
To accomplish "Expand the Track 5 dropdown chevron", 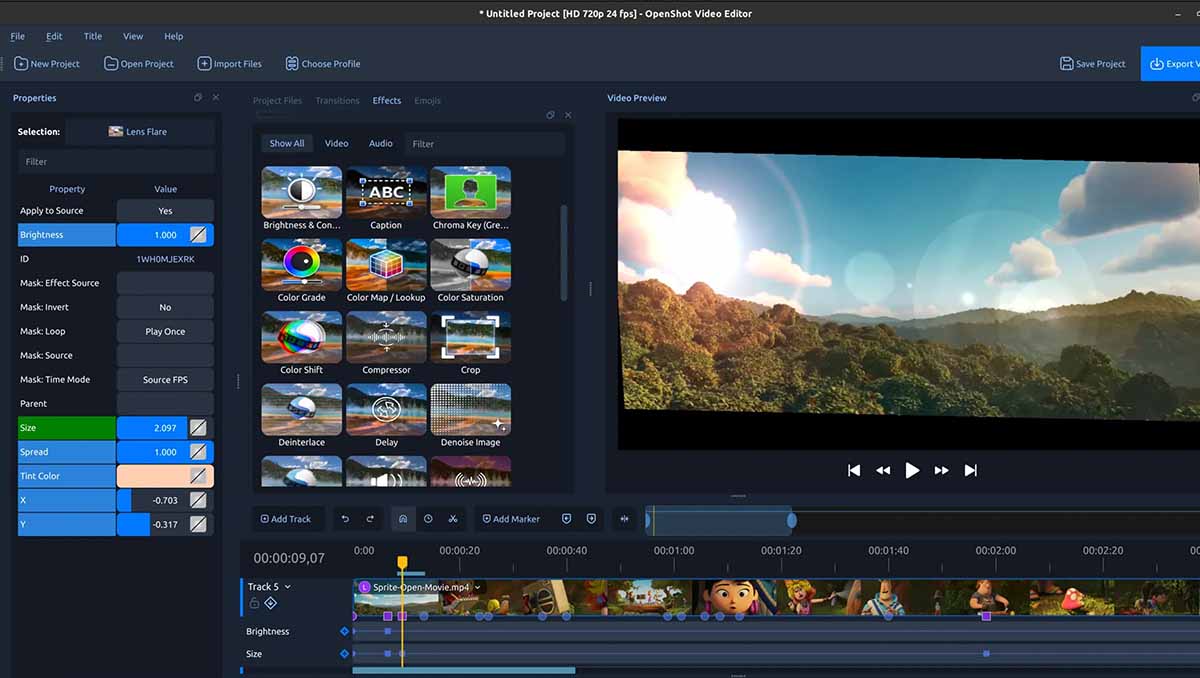I will point(288,587).
